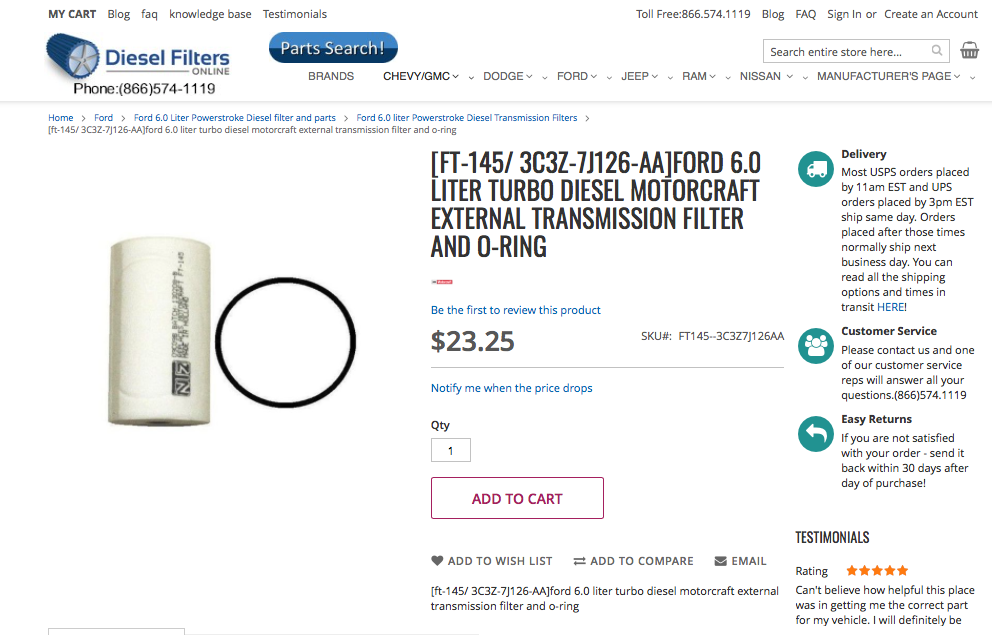Open the Notify me when price drops link

click(x=511, y=388)
